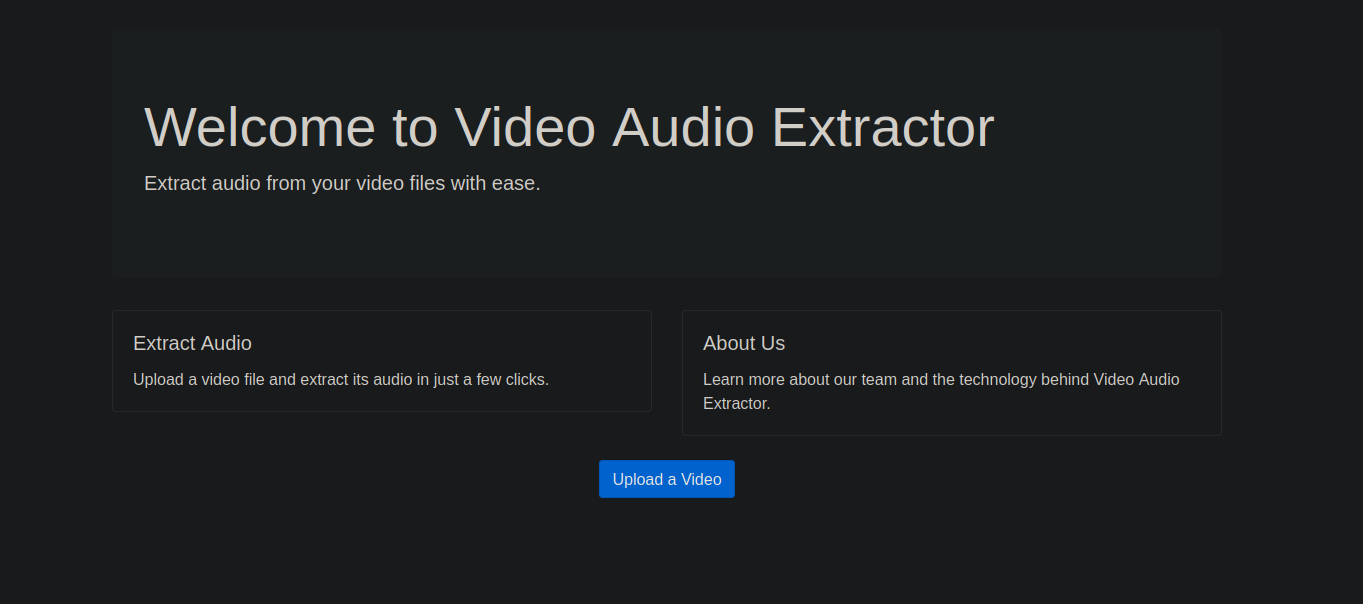
Task: Click the word "Extractor" in the main heading
Action: (x=882, y=127)
